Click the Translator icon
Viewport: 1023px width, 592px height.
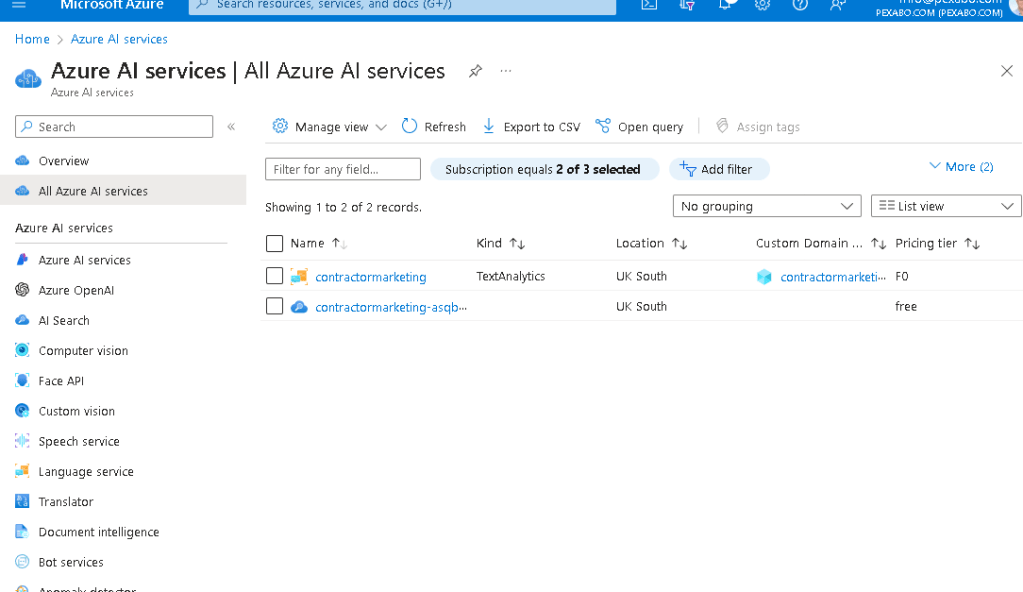pos(22,501)
